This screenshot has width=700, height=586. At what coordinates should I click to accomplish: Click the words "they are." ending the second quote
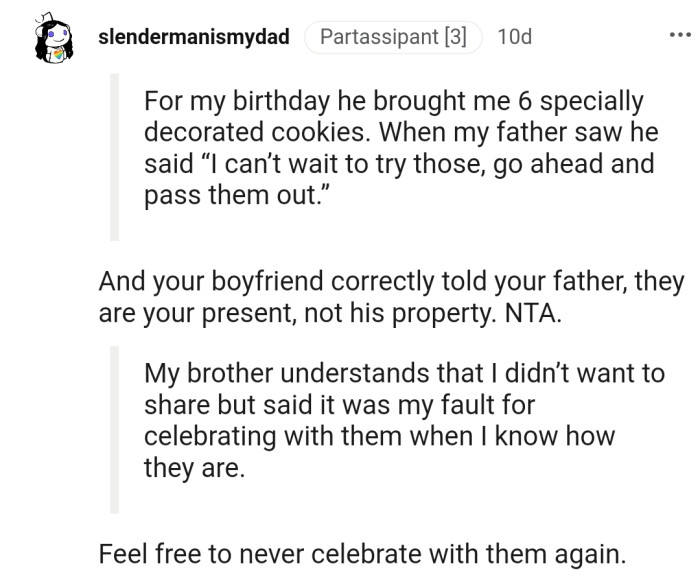[x=193, y=467]
